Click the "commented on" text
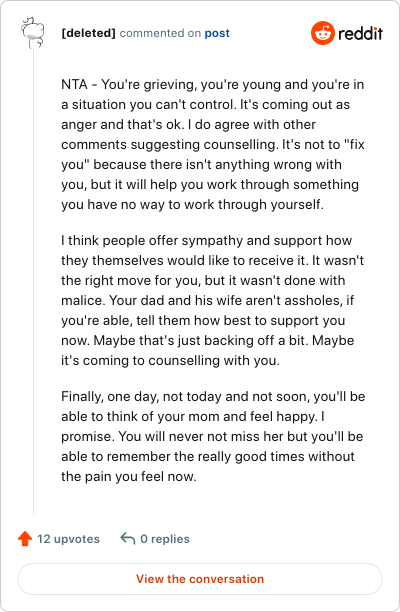The width and height of the screenshot is (400, 612). click(160, 33)
